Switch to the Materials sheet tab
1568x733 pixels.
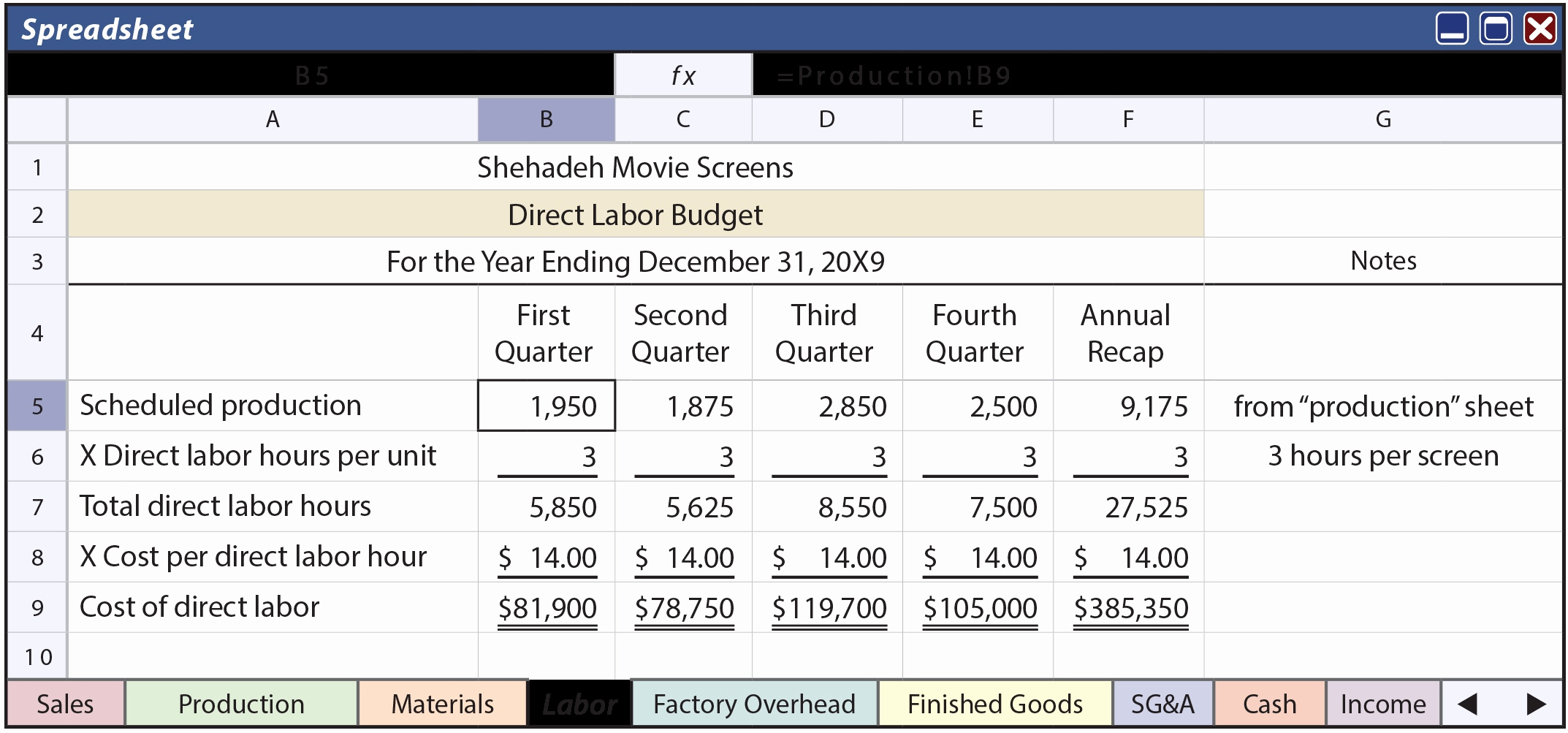[441, 704]
